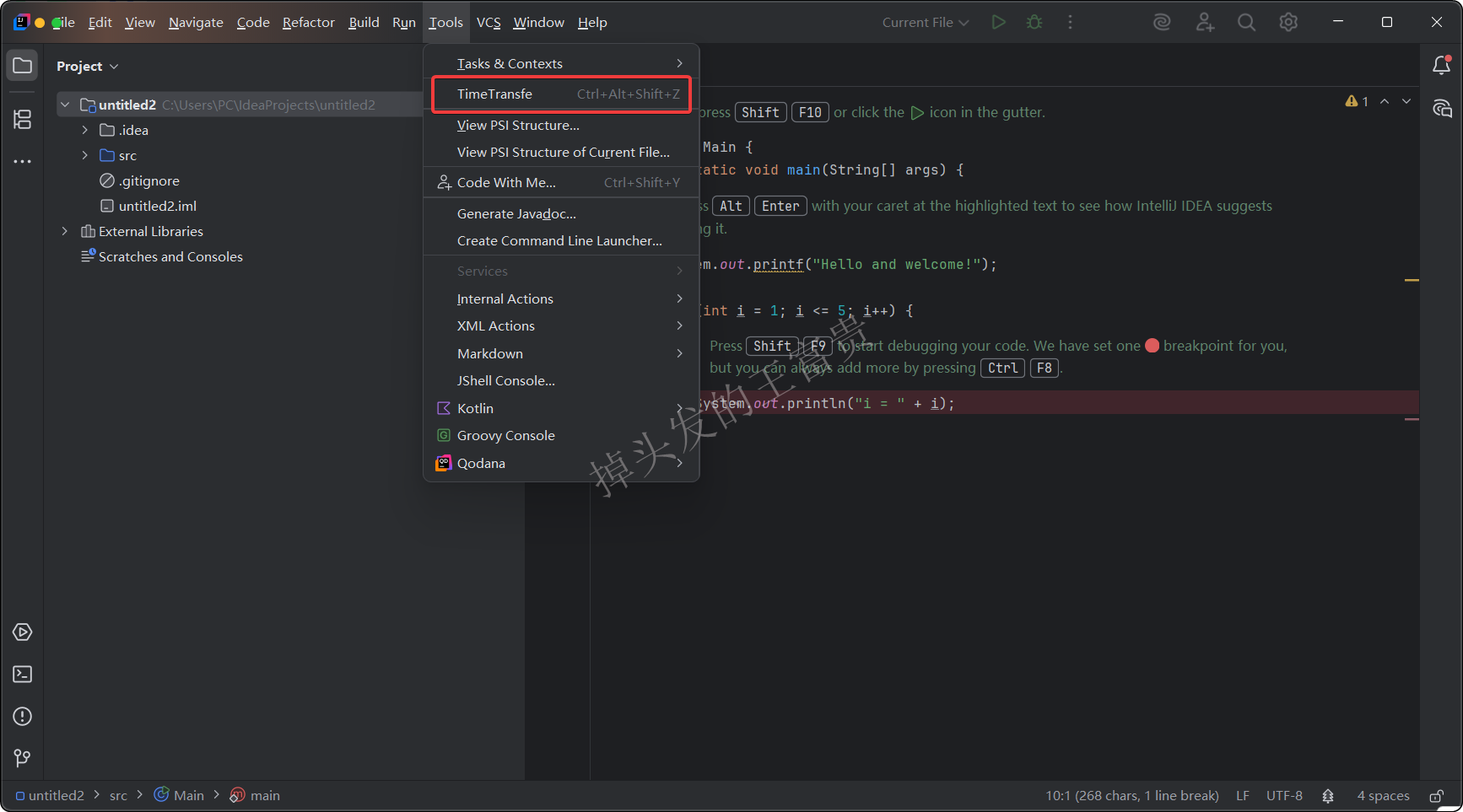
Task: Expand External Libraries node
Action: (64, 231)
